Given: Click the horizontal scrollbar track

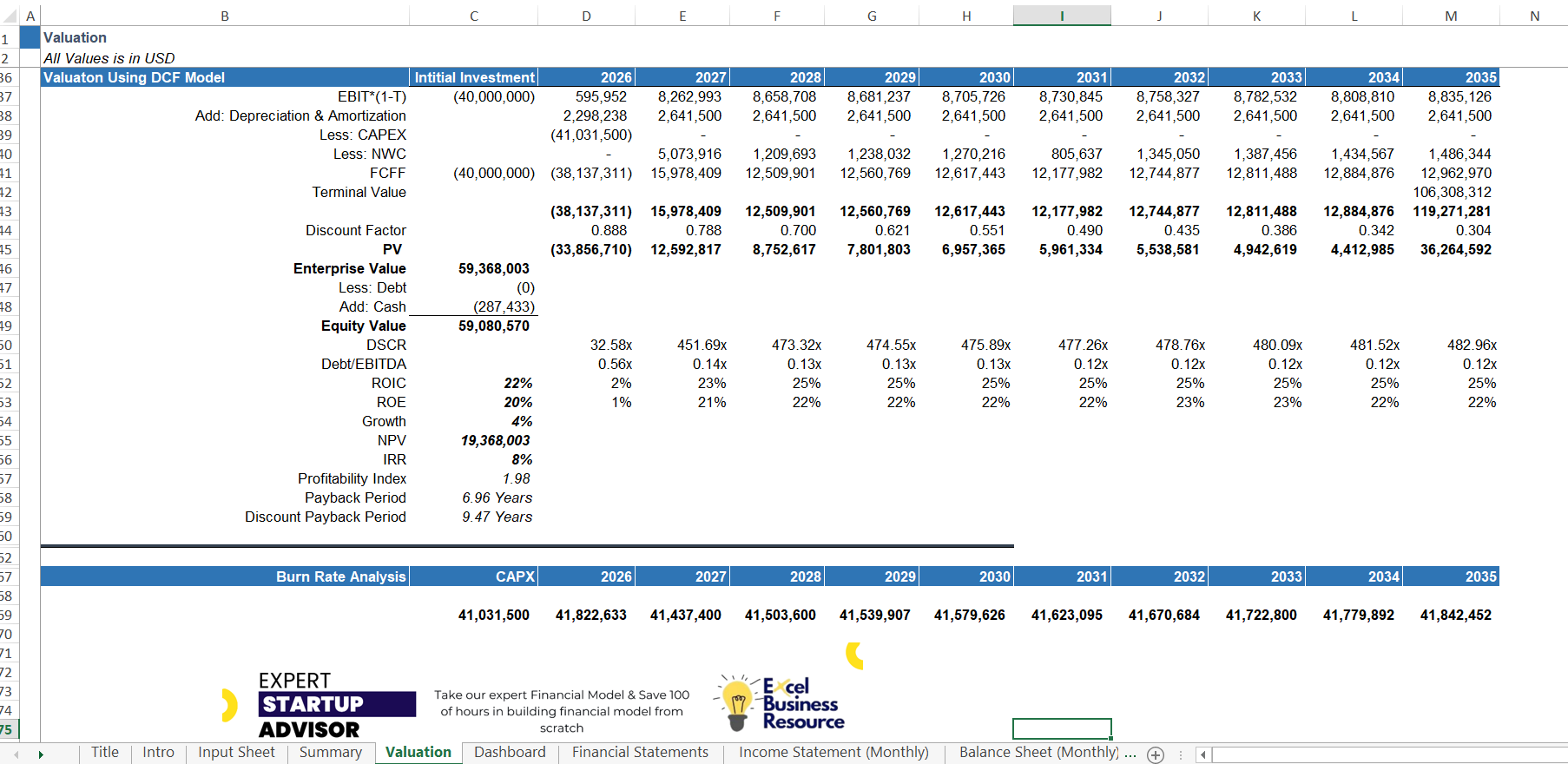Looking at the screenshot, I should pos(1389,754).
